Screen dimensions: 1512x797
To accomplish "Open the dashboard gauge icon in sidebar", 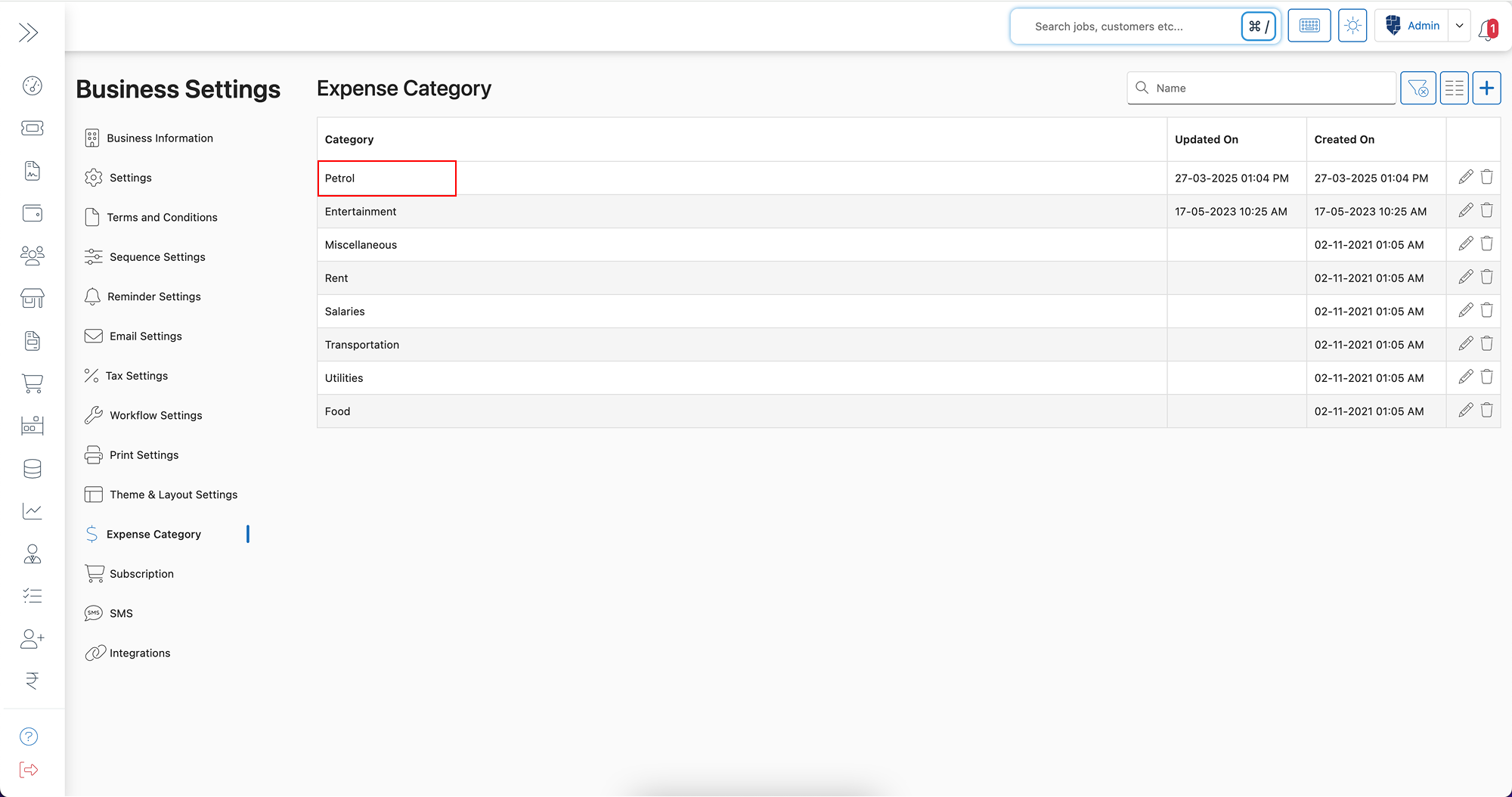I will [33, 85].
